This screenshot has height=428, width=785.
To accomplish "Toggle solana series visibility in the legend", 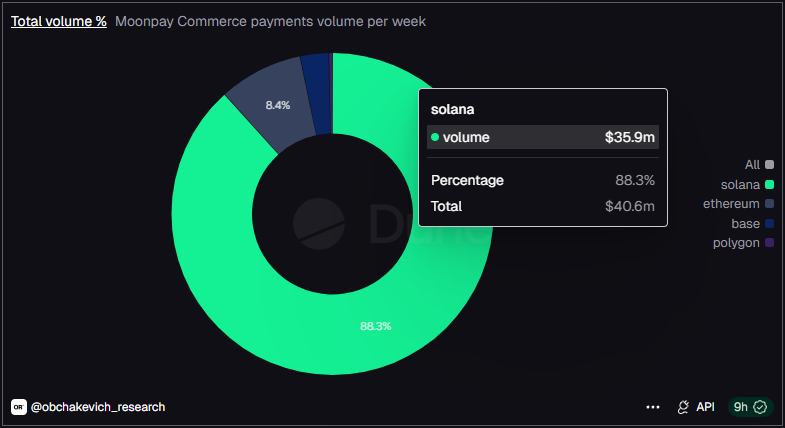I will coord(740,184).
